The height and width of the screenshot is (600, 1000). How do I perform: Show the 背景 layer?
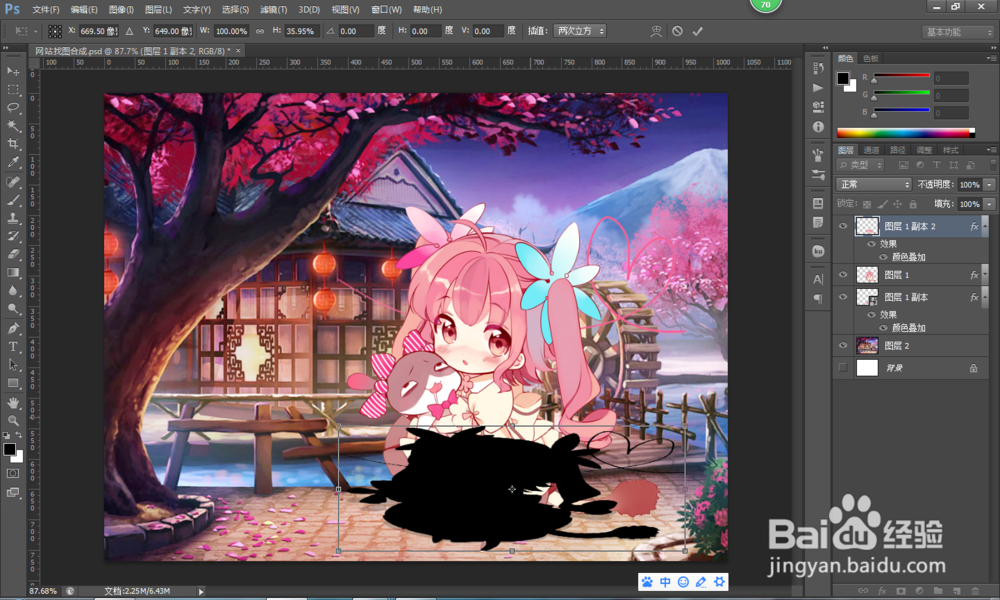(x=842, y=368)
